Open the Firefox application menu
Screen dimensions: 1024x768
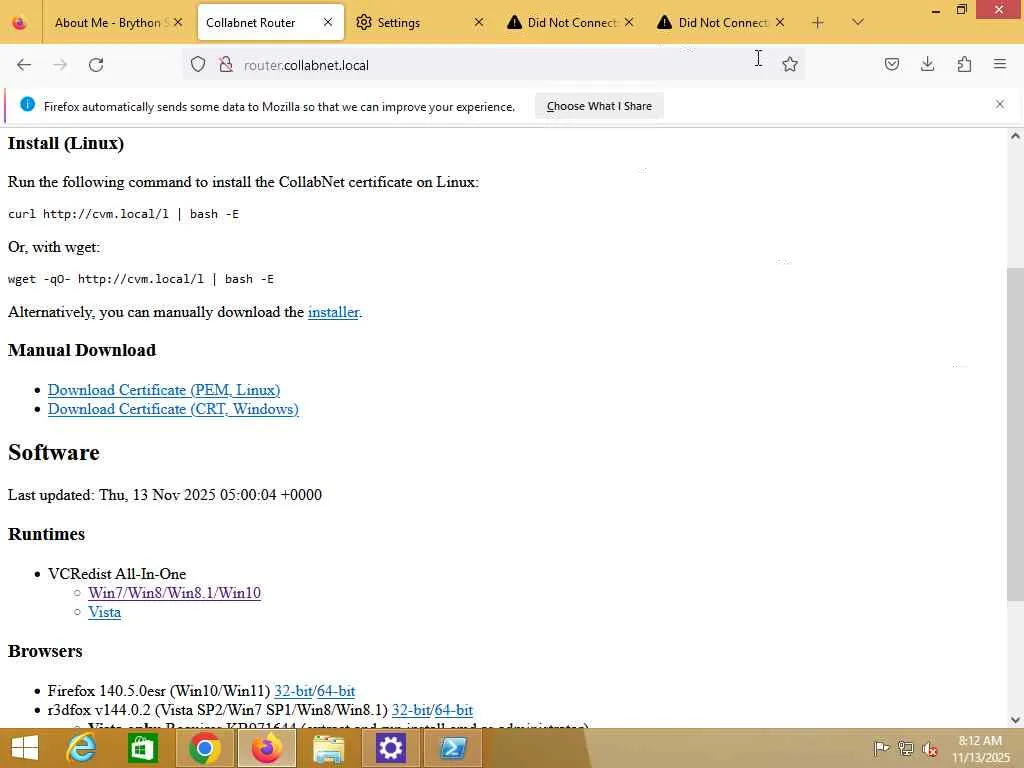[x=1000, y=64]
